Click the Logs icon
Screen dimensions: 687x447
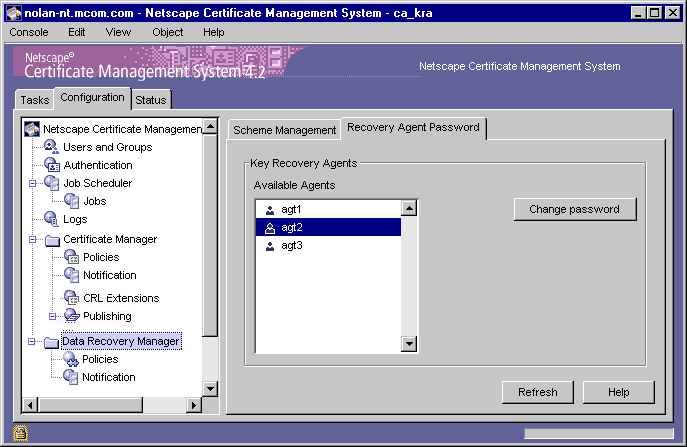[52, 219]
